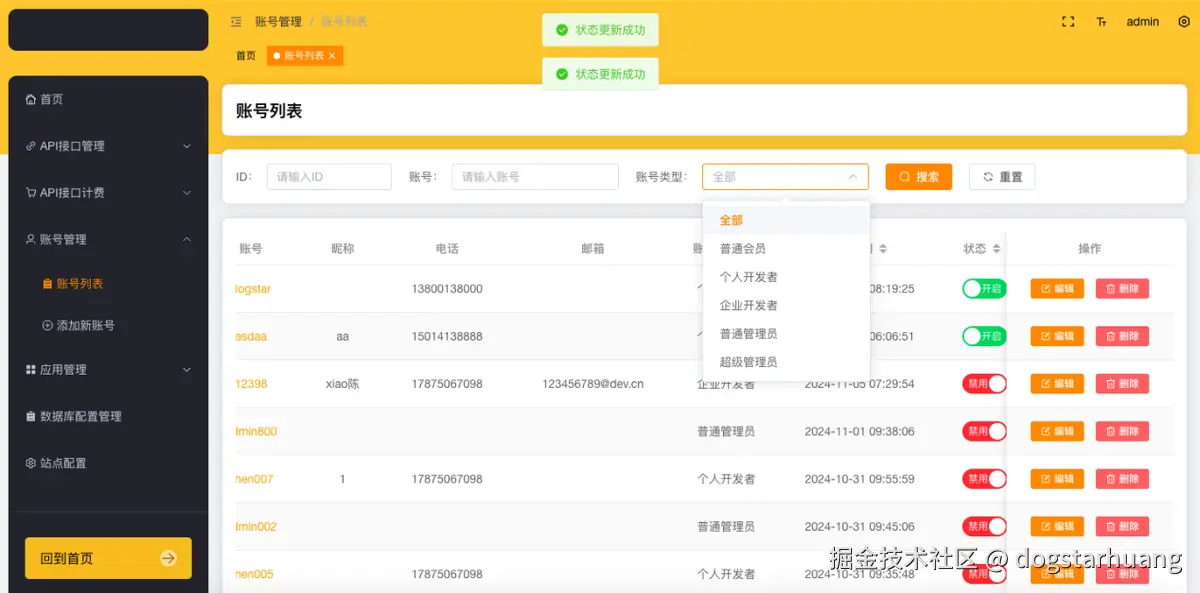Click 编辑 for the xiao陈 row
Image resolution: width=1200 pixels, height=593 pixels.
(1057, 384)
